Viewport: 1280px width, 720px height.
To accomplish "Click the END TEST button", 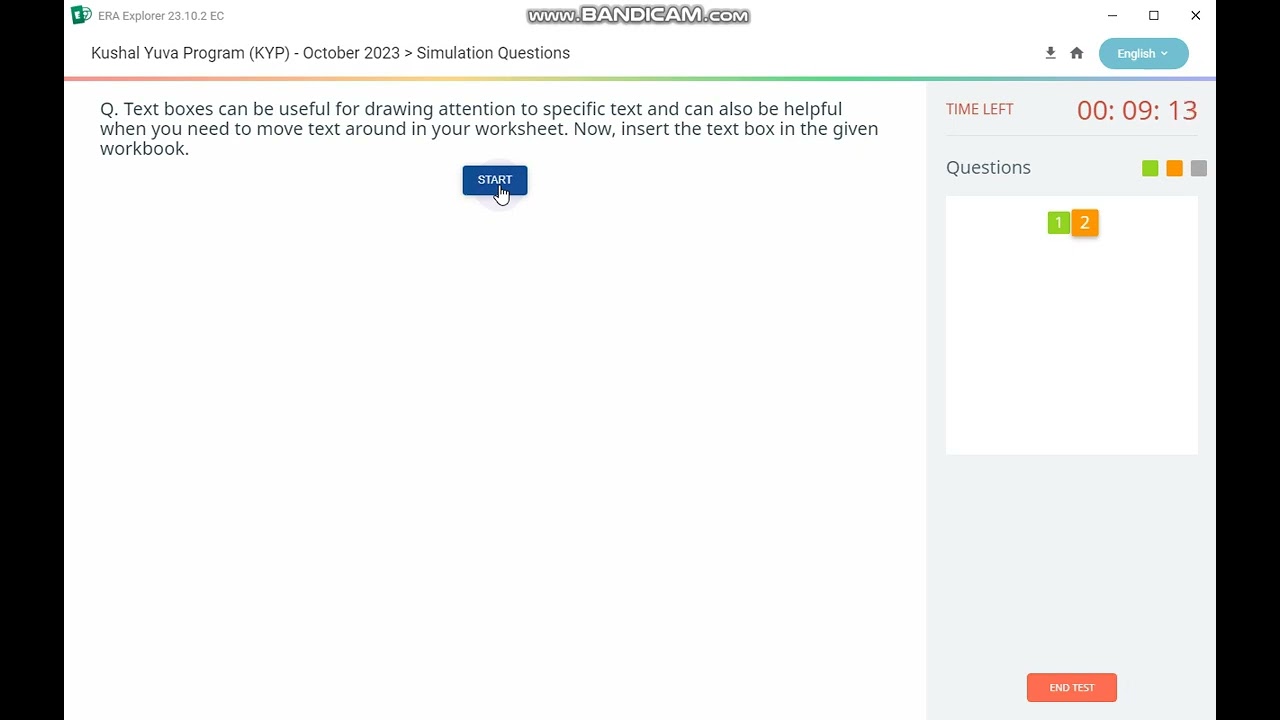I will (1071, 687).
